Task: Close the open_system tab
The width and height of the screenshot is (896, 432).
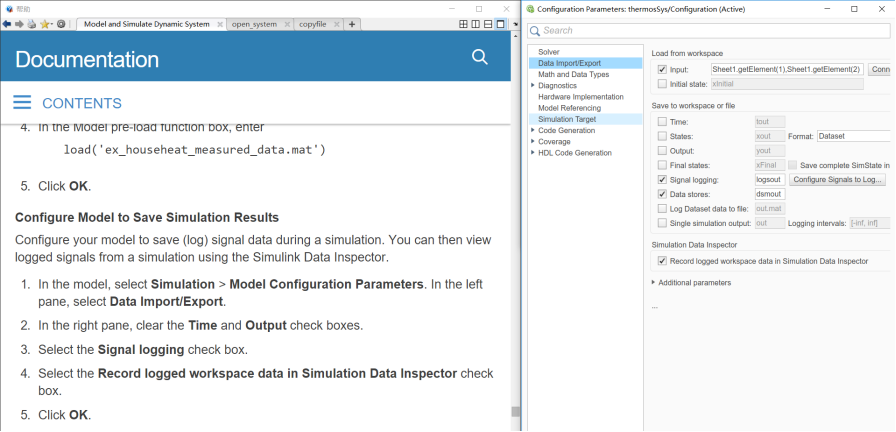Action: [x=286, y=23]
